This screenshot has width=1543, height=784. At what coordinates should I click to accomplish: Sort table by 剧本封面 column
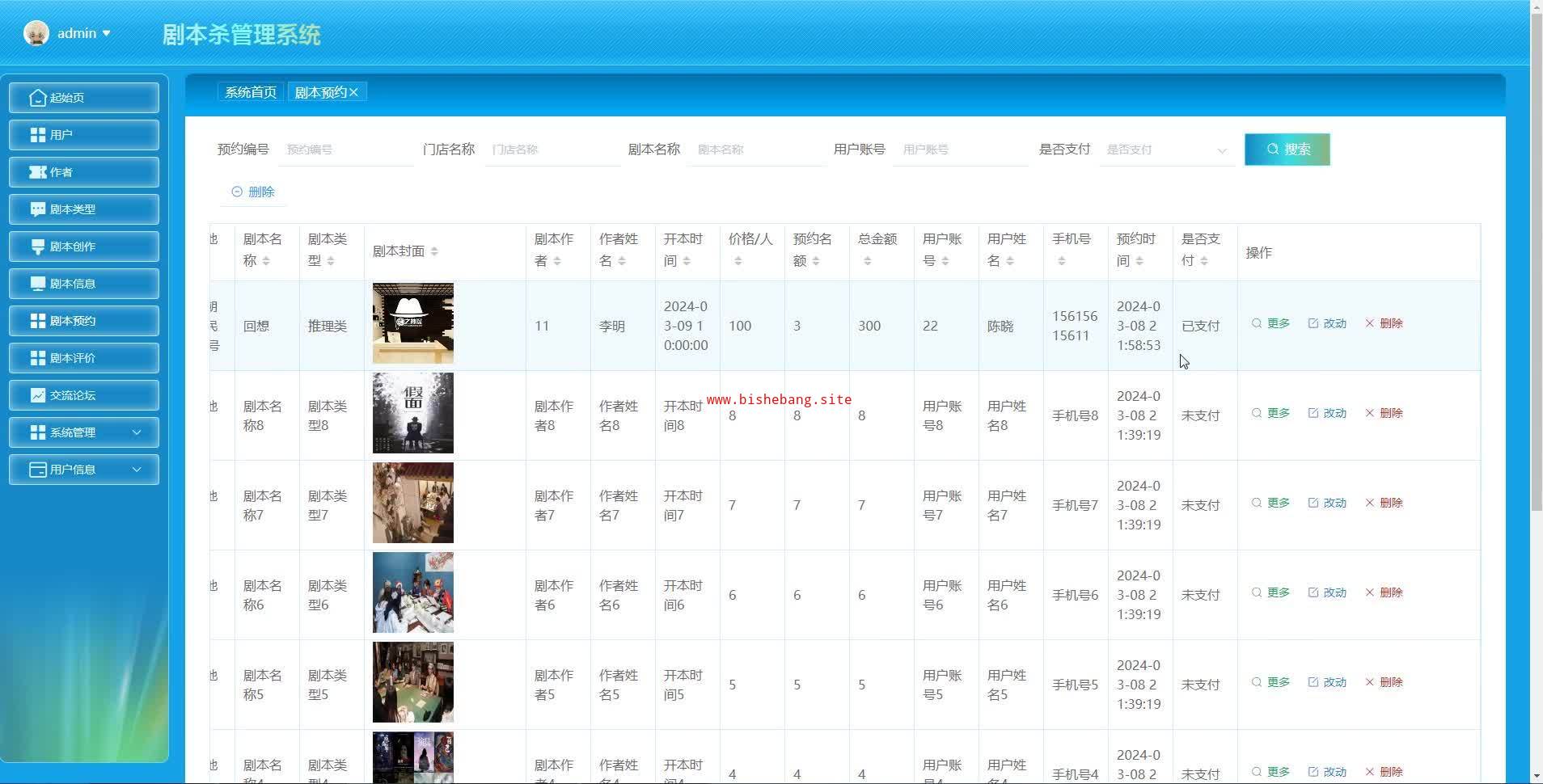coord(434,251)
